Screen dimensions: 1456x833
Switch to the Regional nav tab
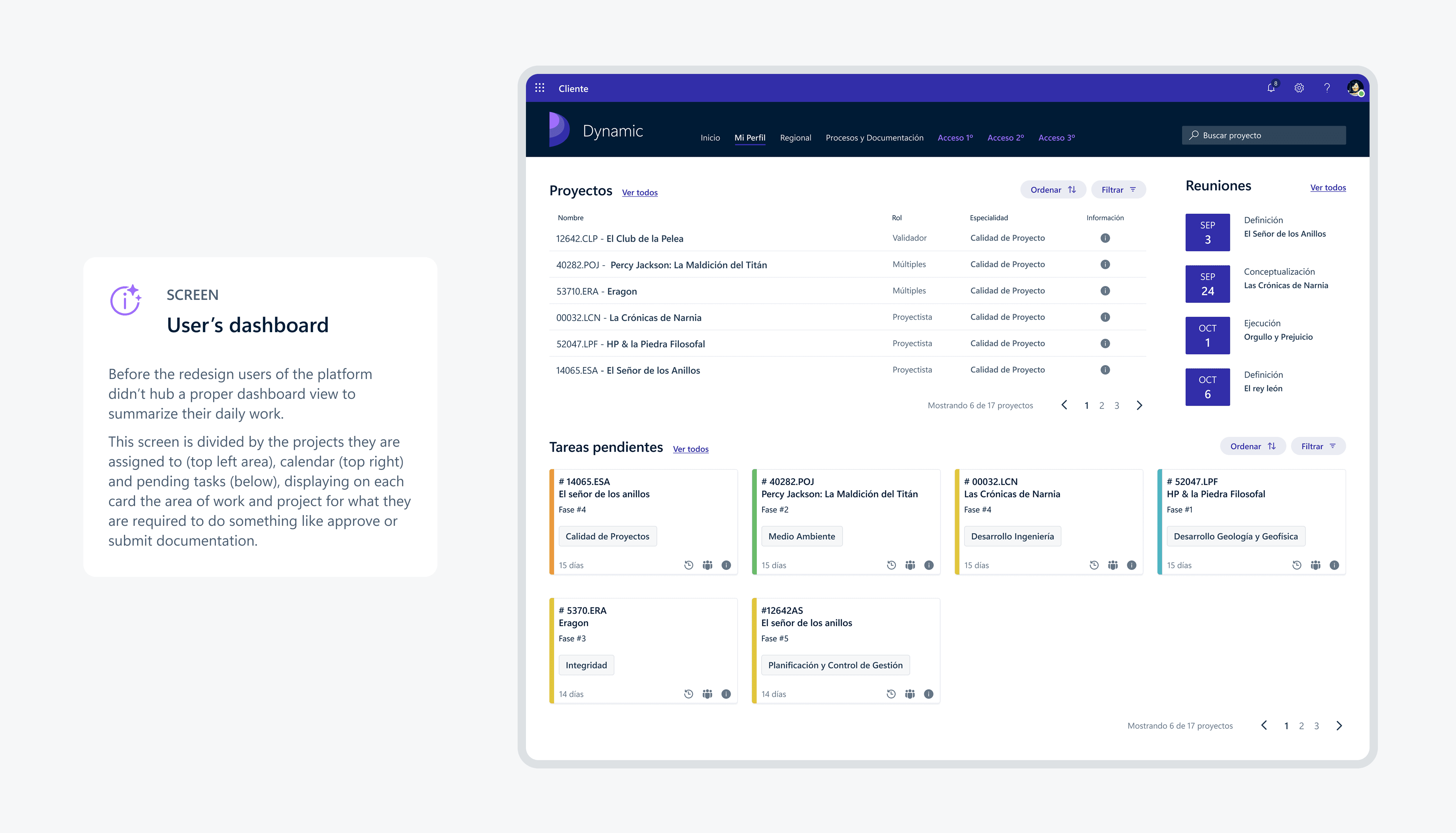coord(795,138)
